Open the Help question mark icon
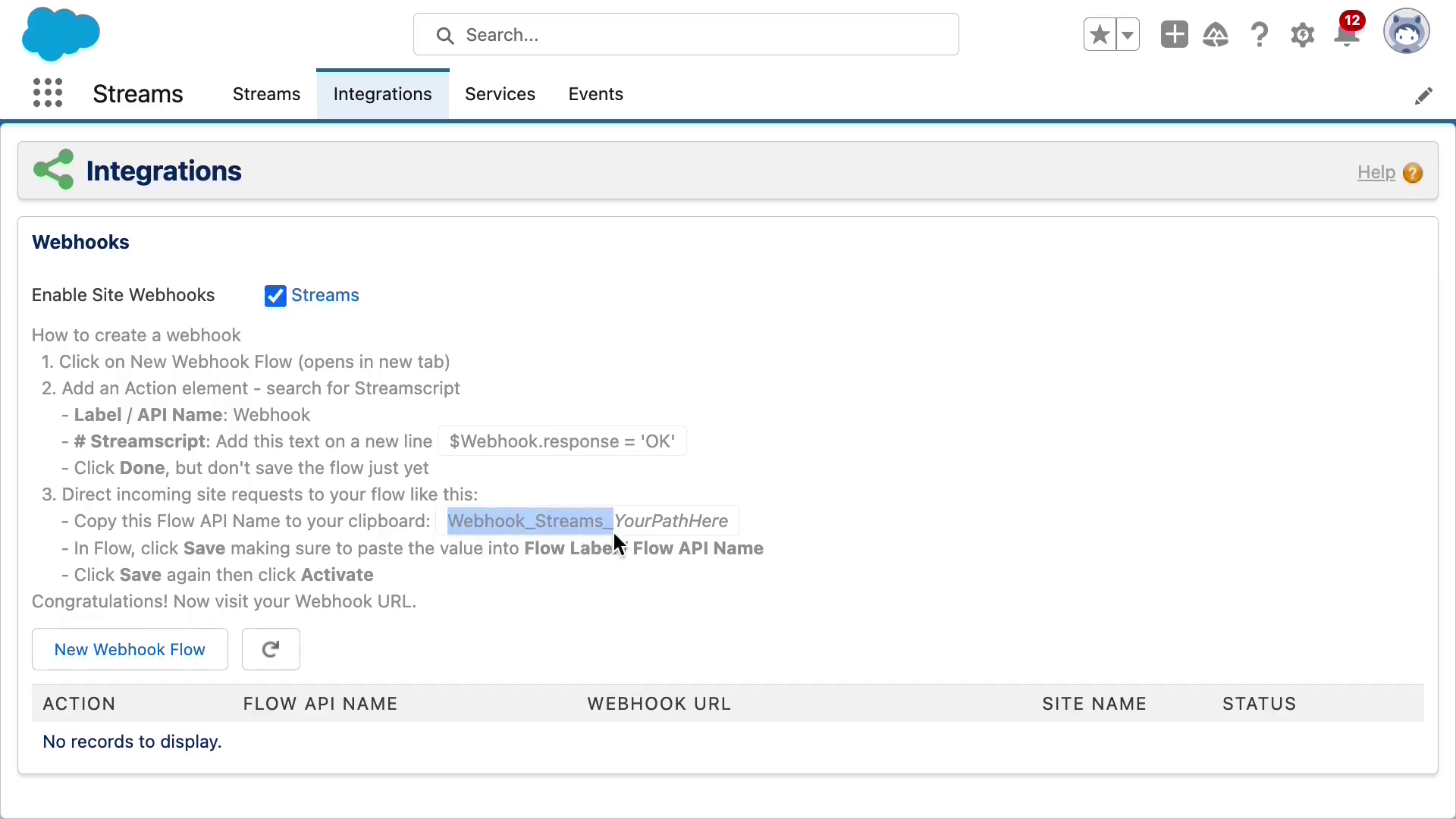 click(x=1260, y=35)
